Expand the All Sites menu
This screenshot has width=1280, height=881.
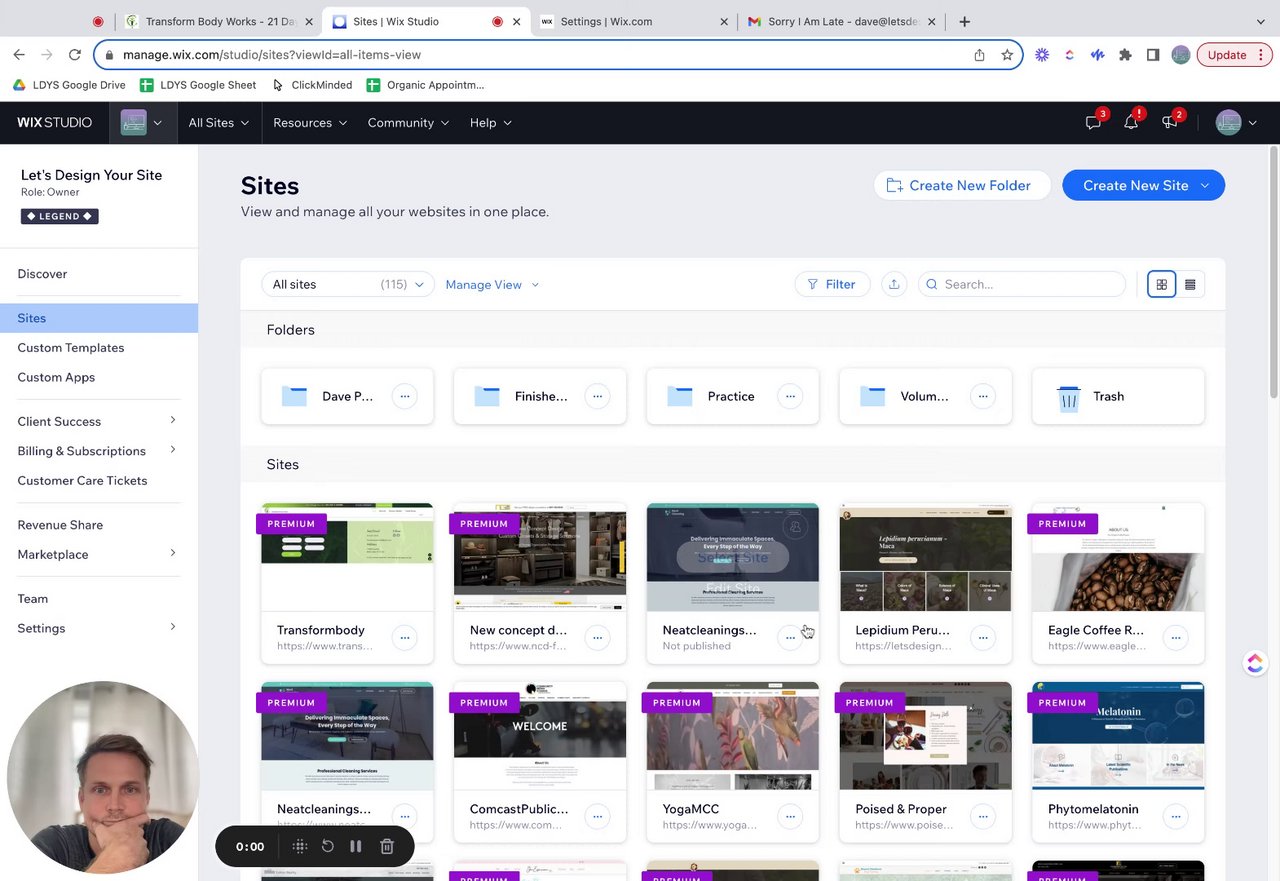click(218, 122)
